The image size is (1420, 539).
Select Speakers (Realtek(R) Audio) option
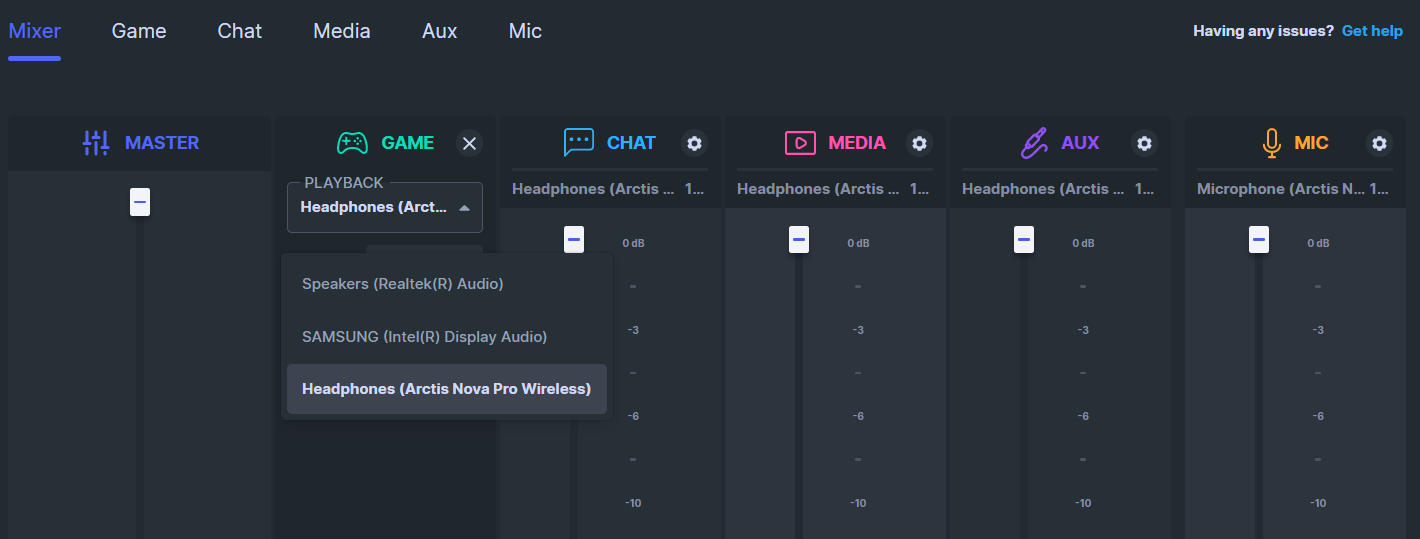pos(402,284)
